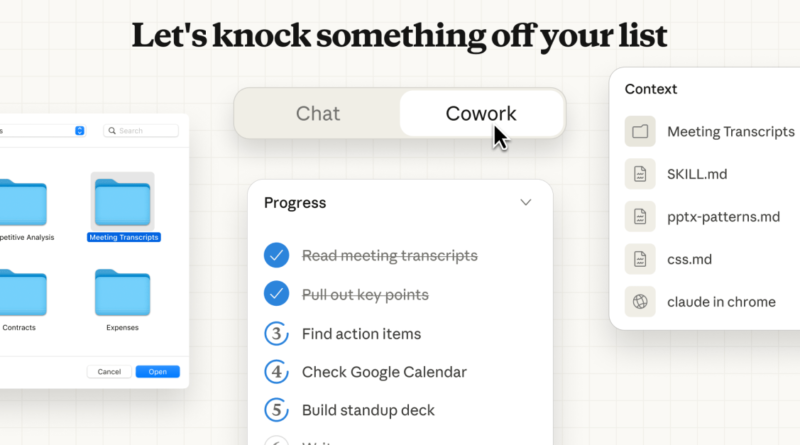Click step 4 Check Google Calendar item
This screenshot has width=800, height=445.
click(384, 372)
